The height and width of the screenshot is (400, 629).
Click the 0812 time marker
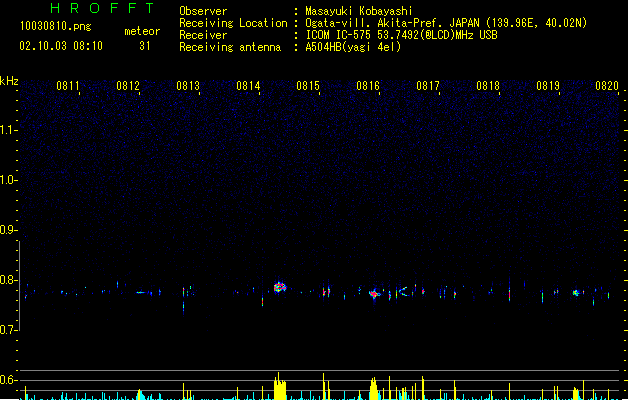pos(128,86)
